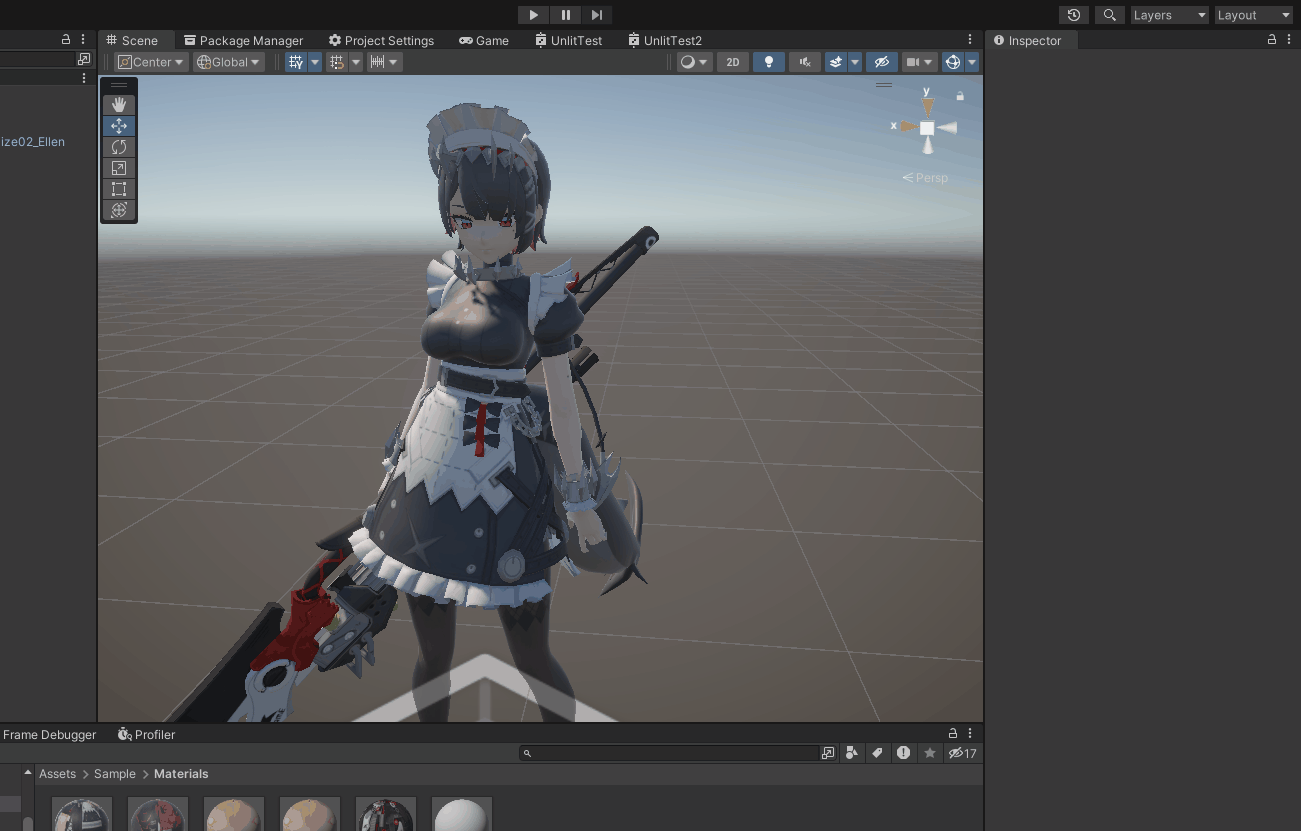Open Hierarchy panel more options menu
This screenshot has width=1301, height=831.
[x=83, y=40]
